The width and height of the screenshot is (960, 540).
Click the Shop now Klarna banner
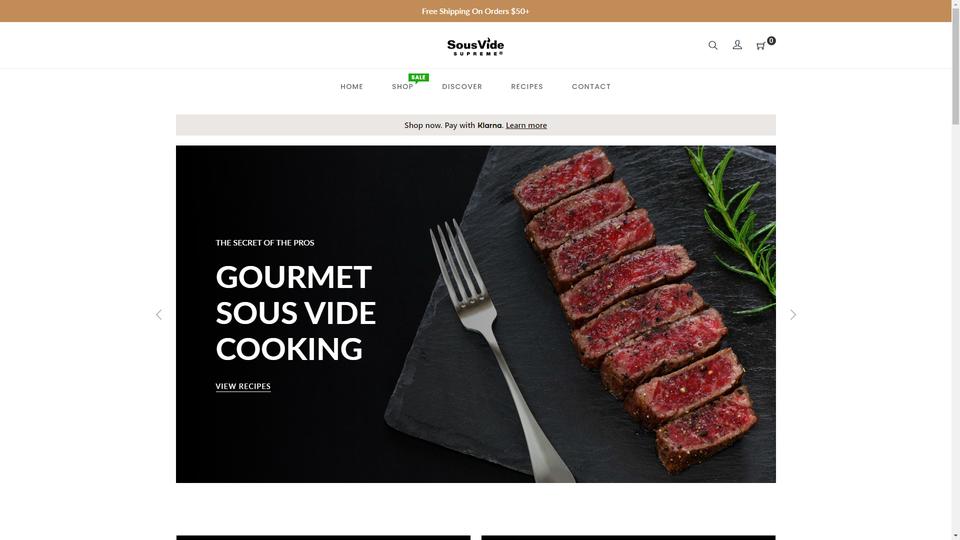coord(476,125)
